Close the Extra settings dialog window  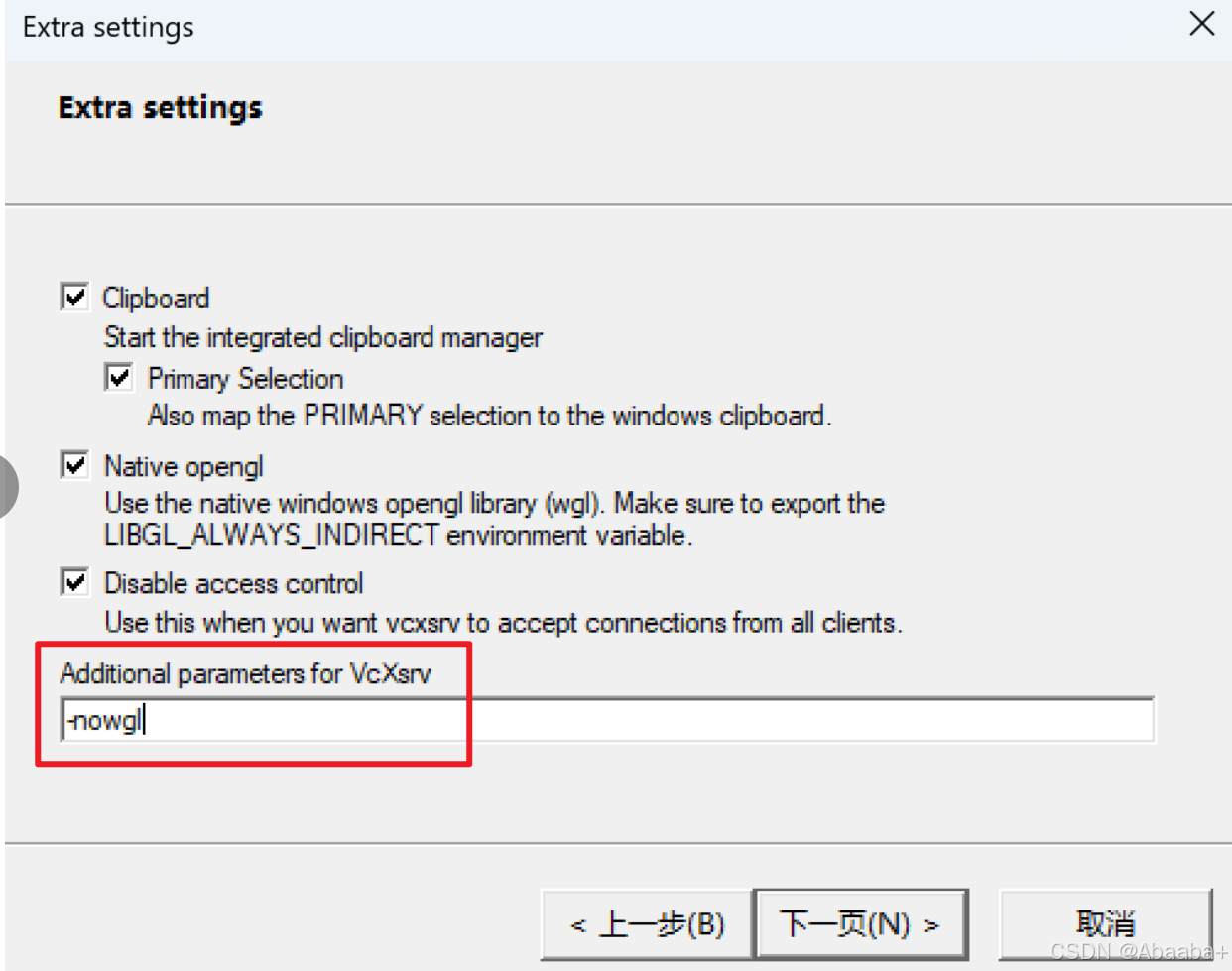pos(1201,24)
